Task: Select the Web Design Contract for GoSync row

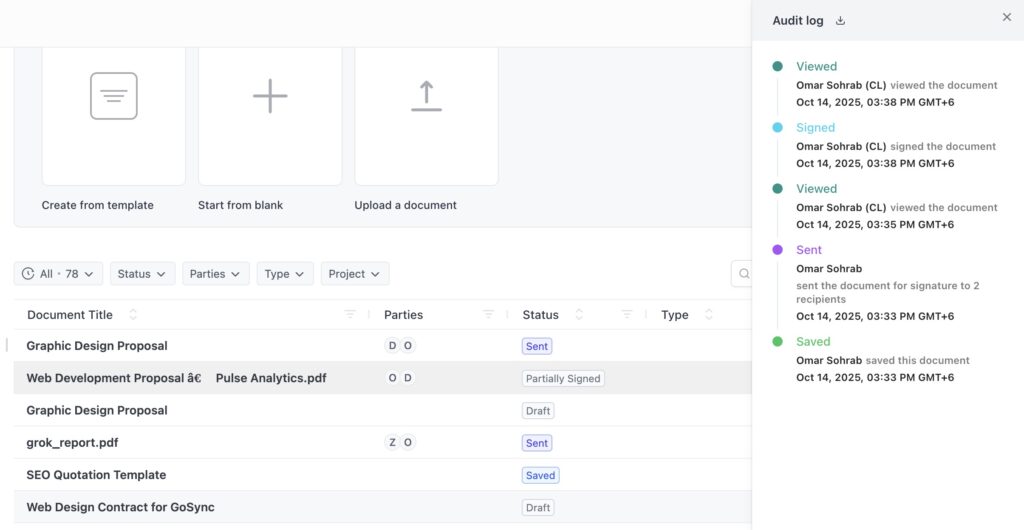Action: point(120,507)
